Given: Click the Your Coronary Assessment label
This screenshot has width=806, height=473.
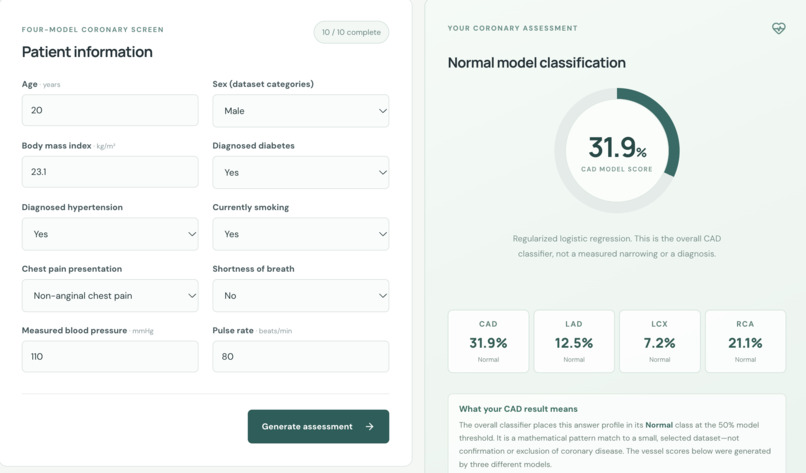Looking at the screenshot, I should click(x=512, y=28).
